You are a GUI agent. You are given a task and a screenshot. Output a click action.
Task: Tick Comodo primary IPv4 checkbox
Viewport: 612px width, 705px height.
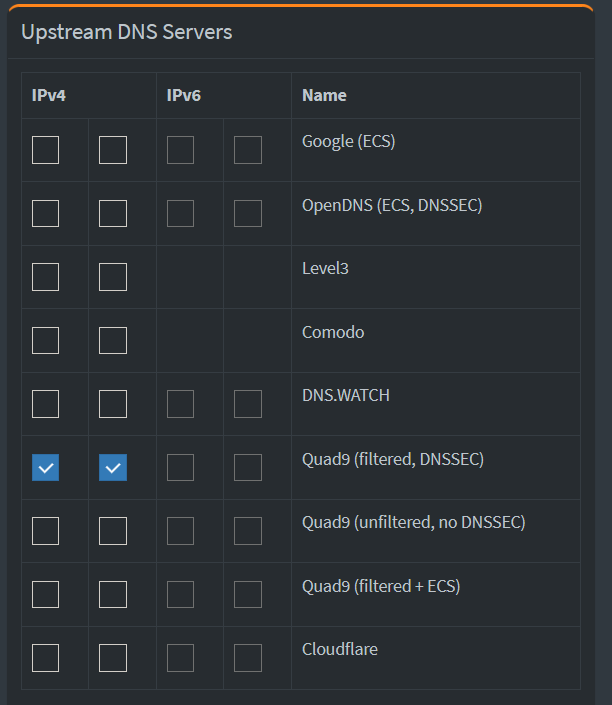[x=45, y=340]
